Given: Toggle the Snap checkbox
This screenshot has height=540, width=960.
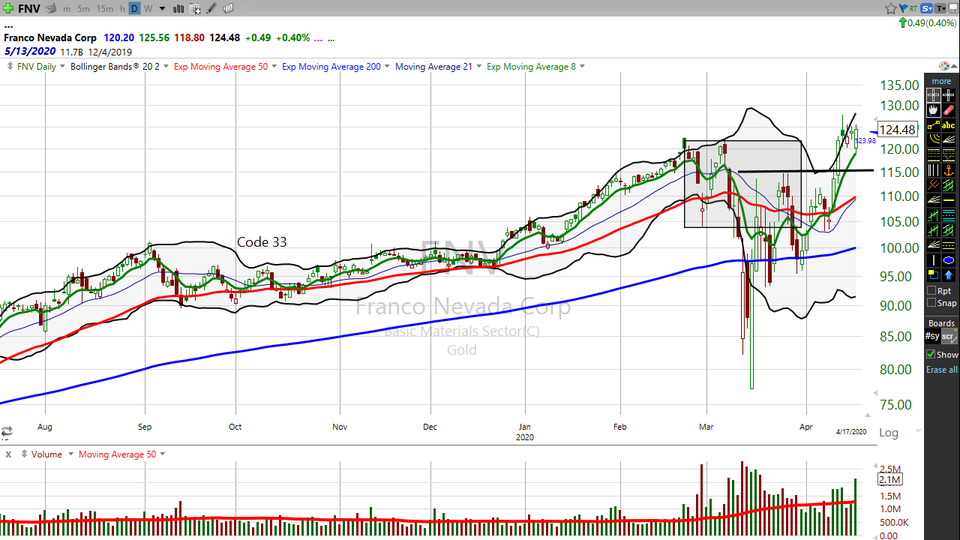Looking at the screenshot, I should [932, 302].
